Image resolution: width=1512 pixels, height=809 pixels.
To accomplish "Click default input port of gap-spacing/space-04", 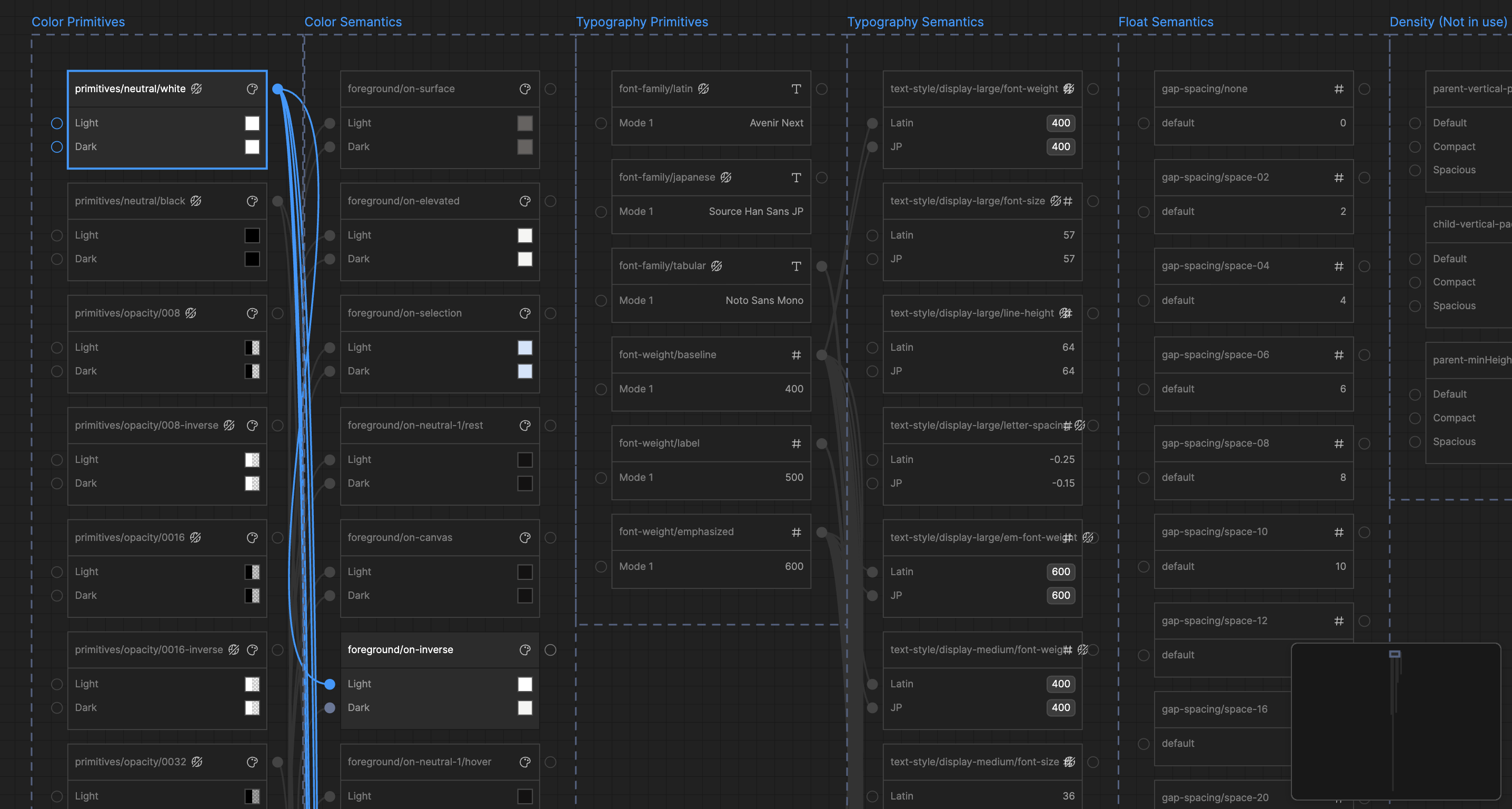I will pyautogui.click(x=1143, y=301).
